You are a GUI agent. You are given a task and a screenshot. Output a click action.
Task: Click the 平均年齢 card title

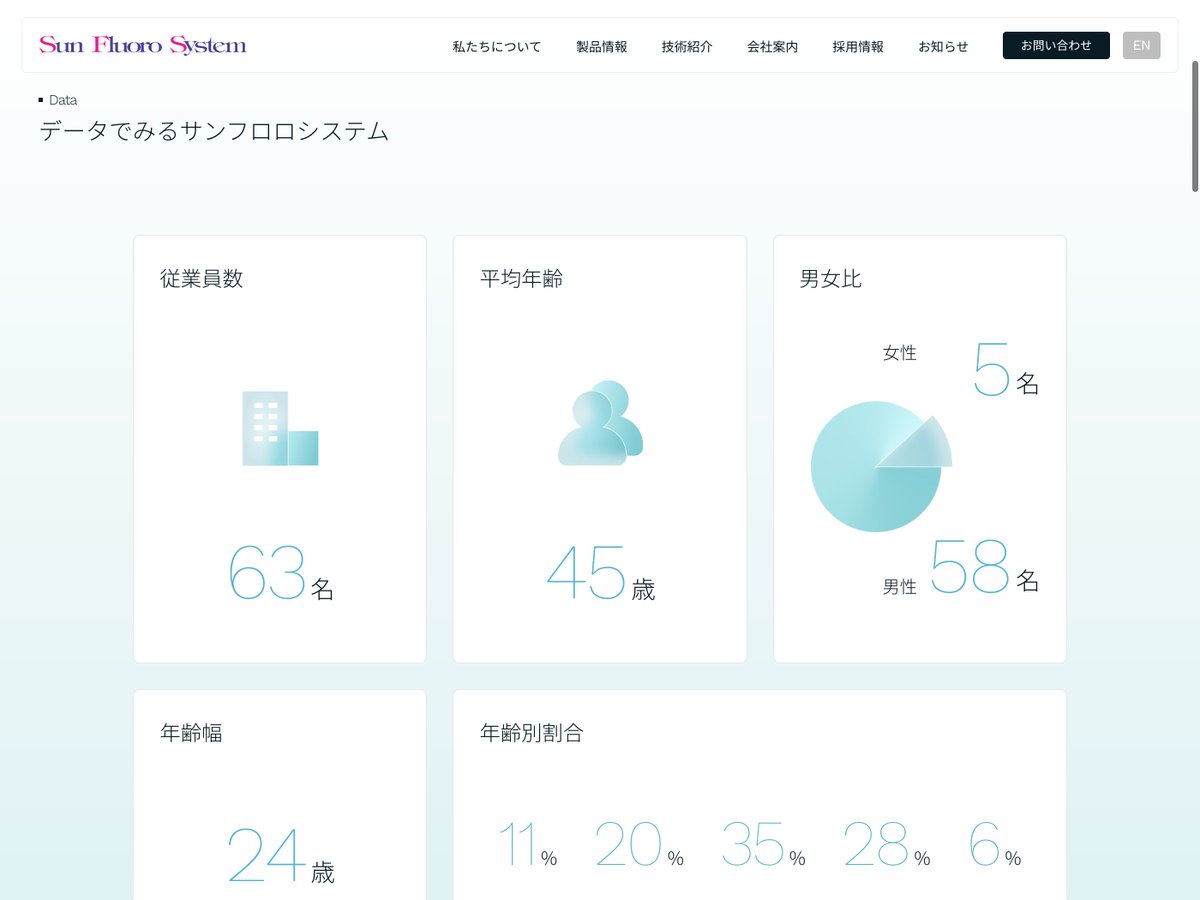click(522, 279)
